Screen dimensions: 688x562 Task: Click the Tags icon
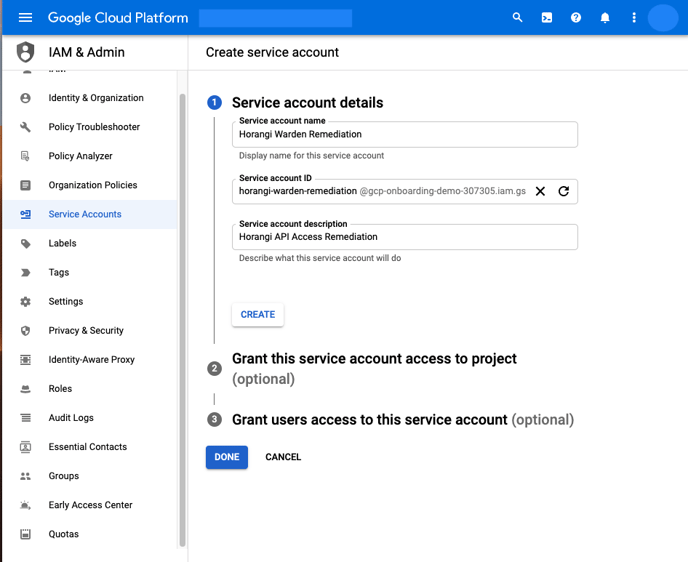[x=25, y=272]
